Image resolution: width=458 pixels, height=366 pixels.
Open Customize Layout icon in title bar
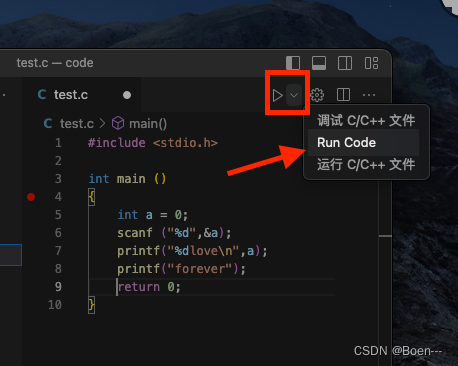(x=371, y=63)
